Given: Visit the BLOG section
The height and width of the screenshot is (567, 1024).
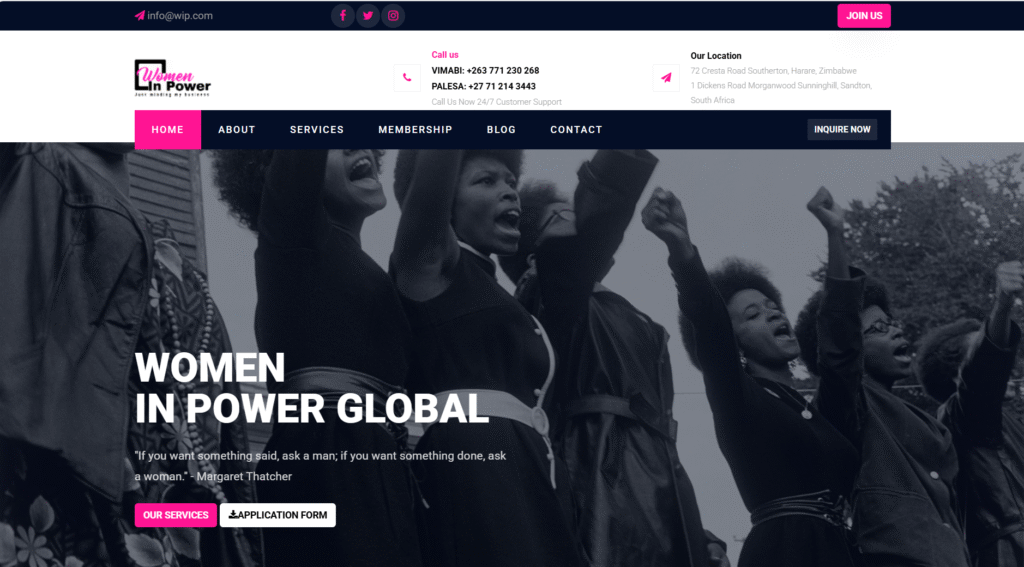Looking at the screenshot, I should click(501, 129).
